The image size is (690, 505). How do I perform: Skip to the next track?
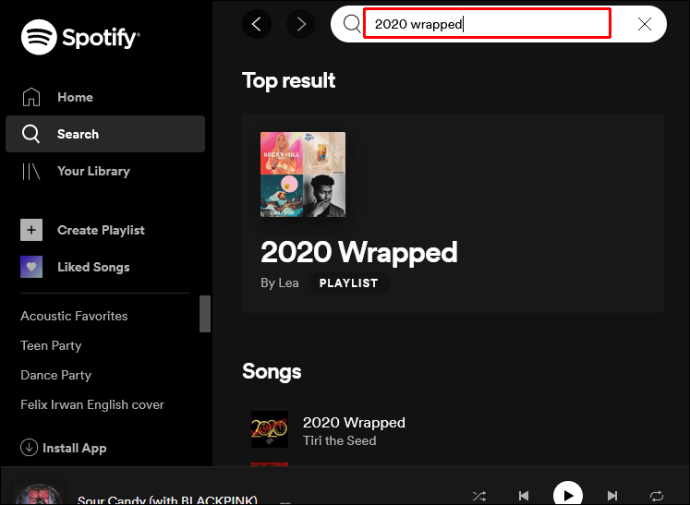point(612,496)
